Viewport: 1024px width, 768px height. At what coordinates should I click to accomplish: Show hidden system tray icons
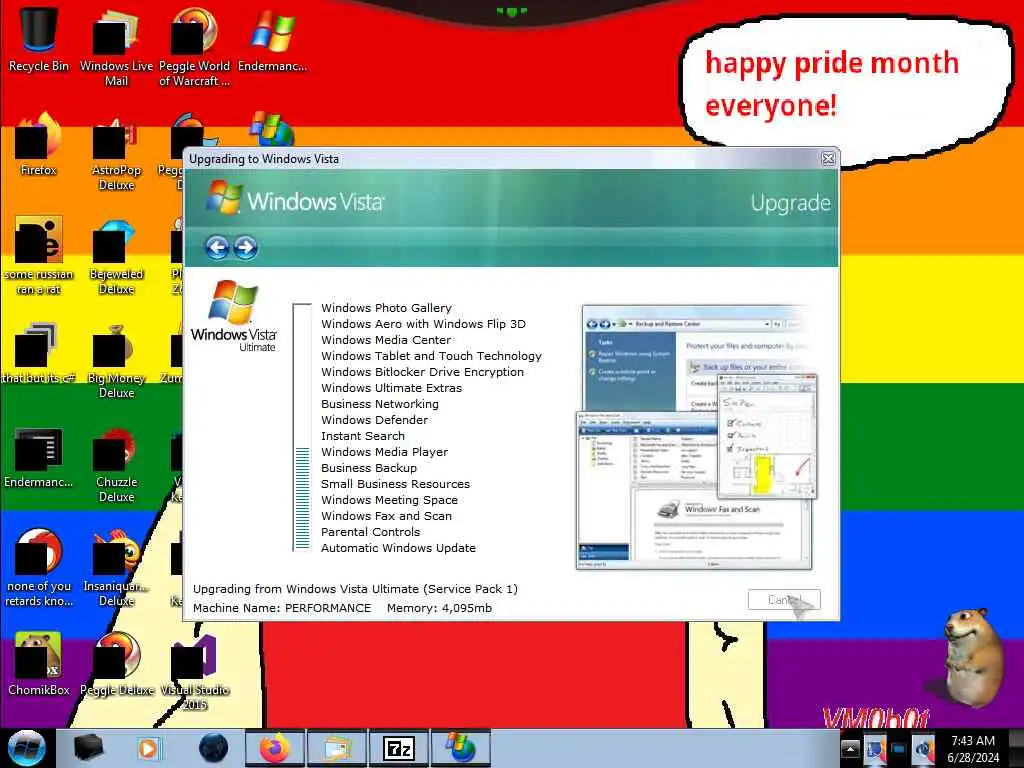pos(850,749)
